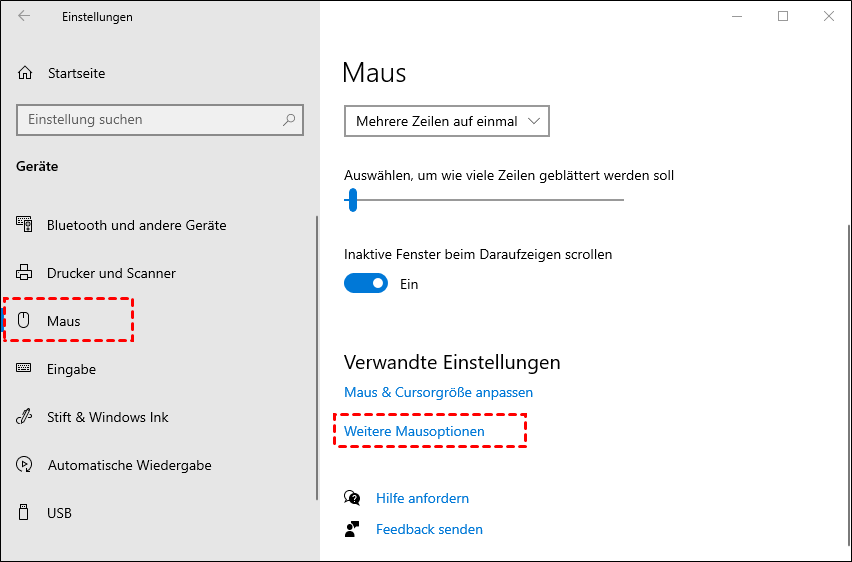Select Drucker und Scanner menu item
Image resolution: width=852 pixels, height=562 pixels.
111,273
